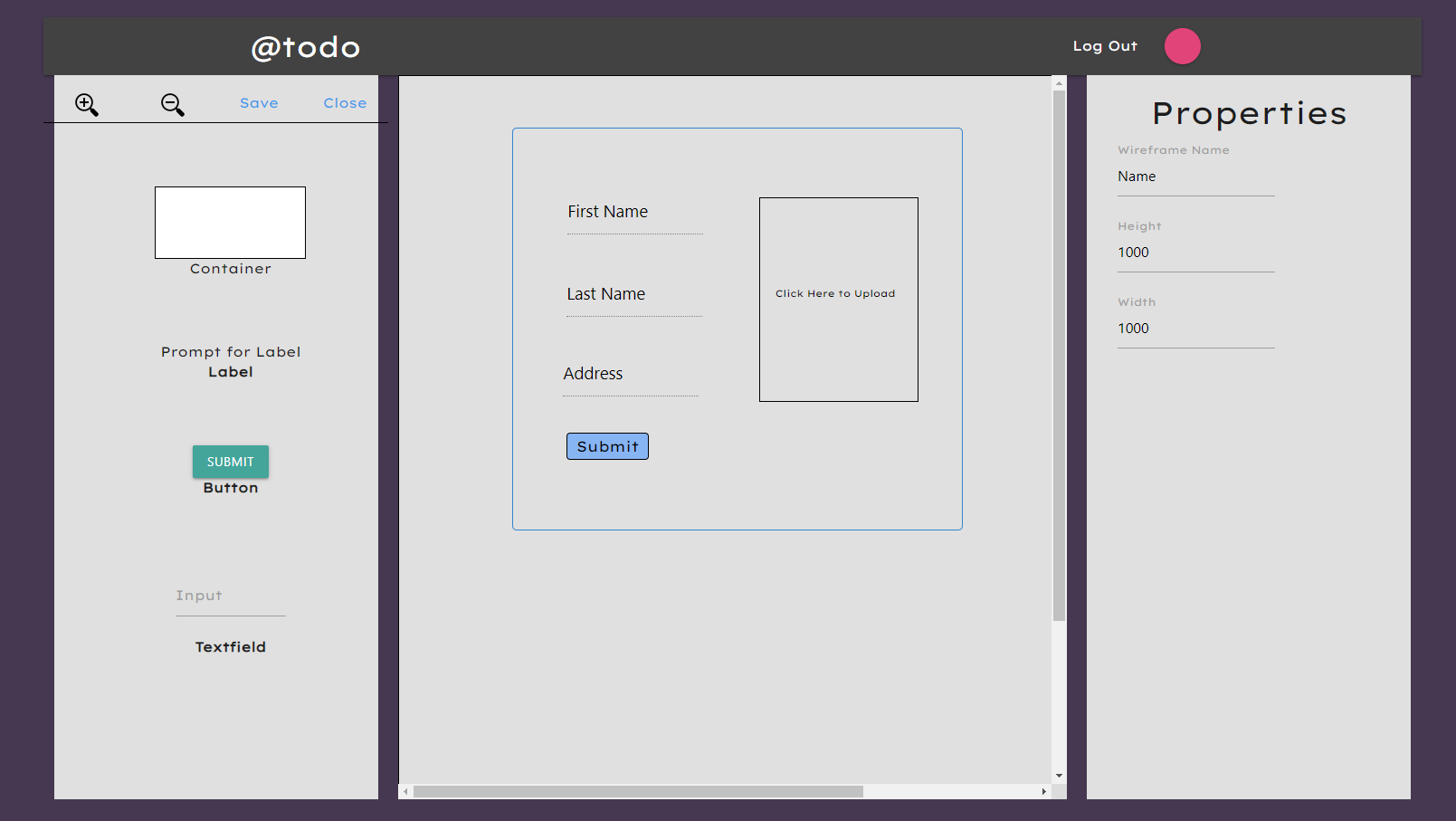Click the zoom in magnifier icon
The height and width of the screenshot is (821, 1456).
[87, 105]
